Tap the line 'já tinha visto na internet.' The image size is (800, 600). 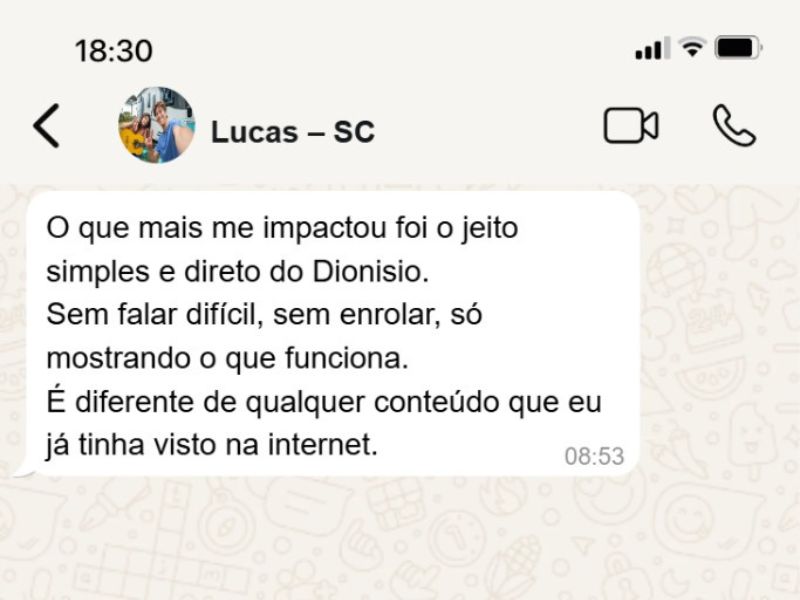coord(212,445)
